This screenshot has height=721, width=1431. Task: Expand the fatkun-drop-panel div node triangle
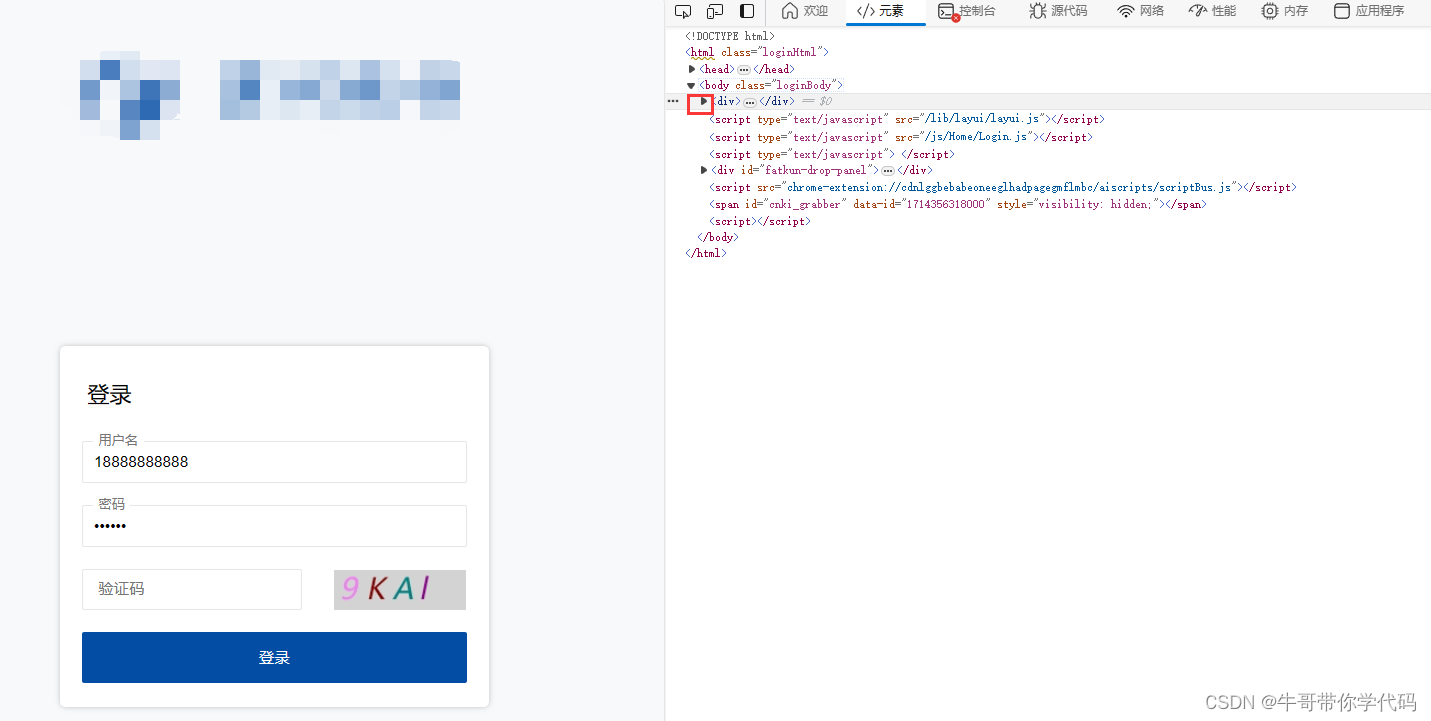704,170
